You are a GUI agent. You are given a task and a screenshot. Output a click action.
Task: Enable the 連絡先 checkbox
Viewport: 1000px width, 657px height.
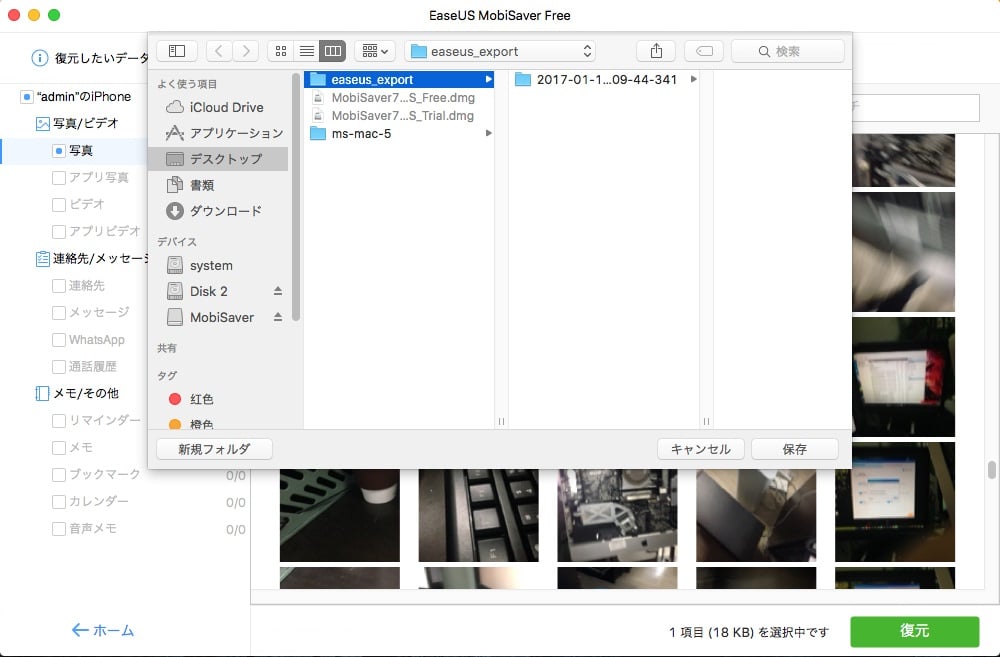point(59,286)
